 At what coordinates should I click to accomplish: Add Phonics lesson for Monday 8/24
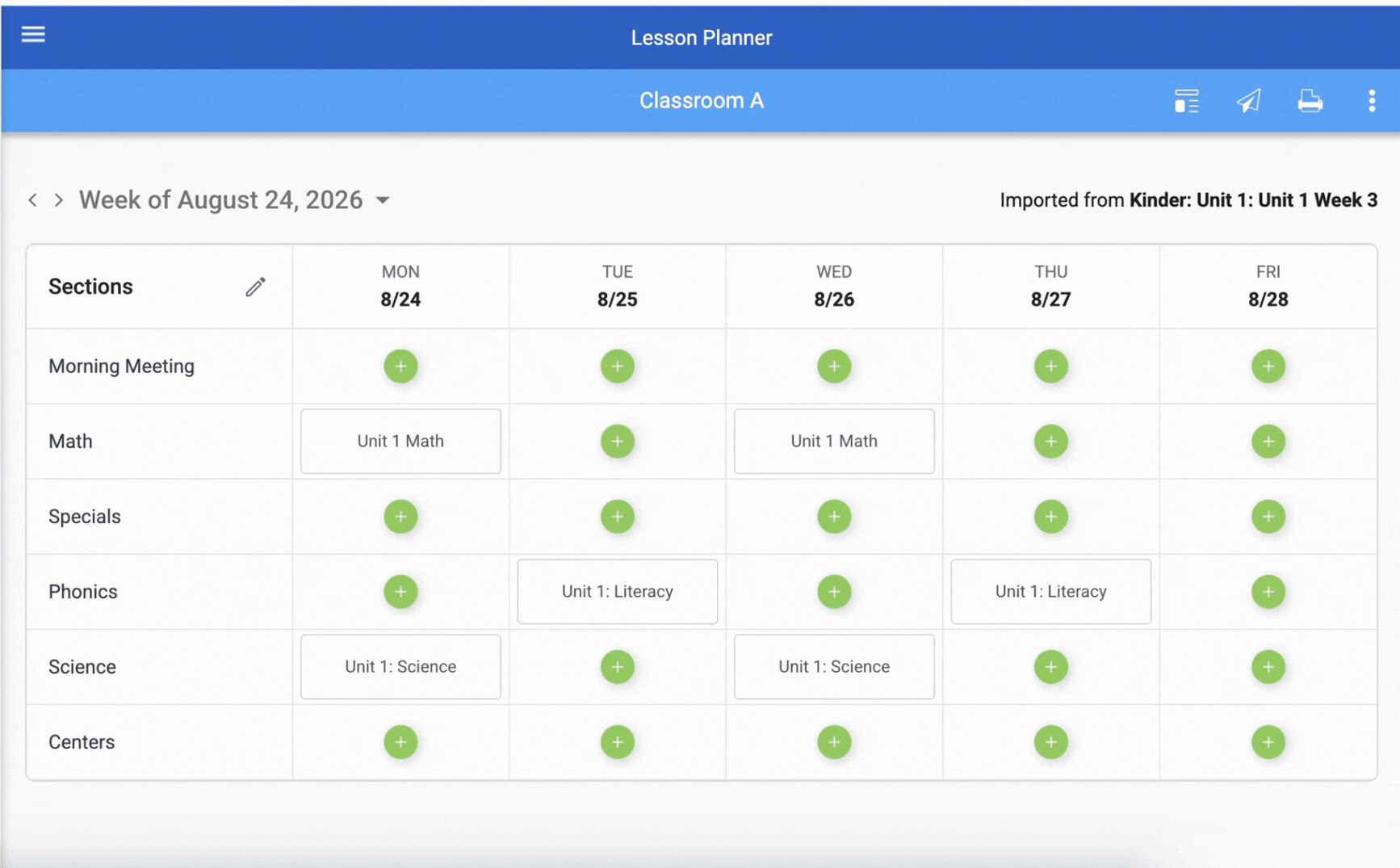(x=400, y=592)
